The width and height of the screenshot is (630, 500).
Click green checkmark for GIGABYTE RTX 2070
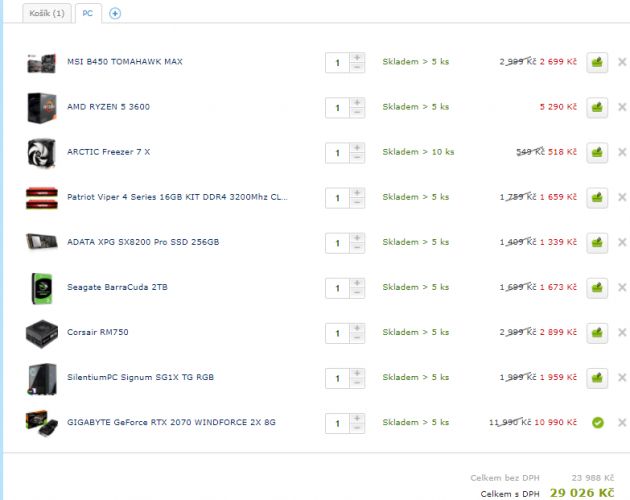point(597,422)
